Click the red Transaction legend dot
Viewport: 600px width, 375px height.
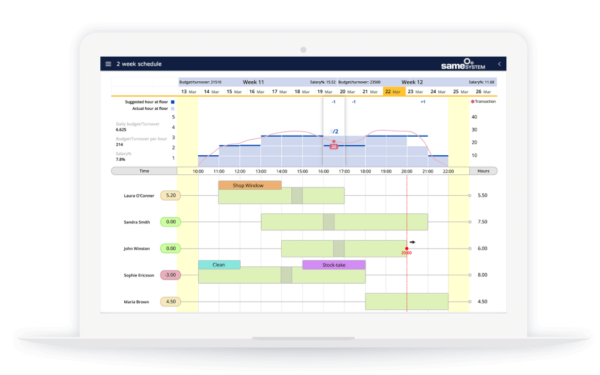(x=473, y=101)
